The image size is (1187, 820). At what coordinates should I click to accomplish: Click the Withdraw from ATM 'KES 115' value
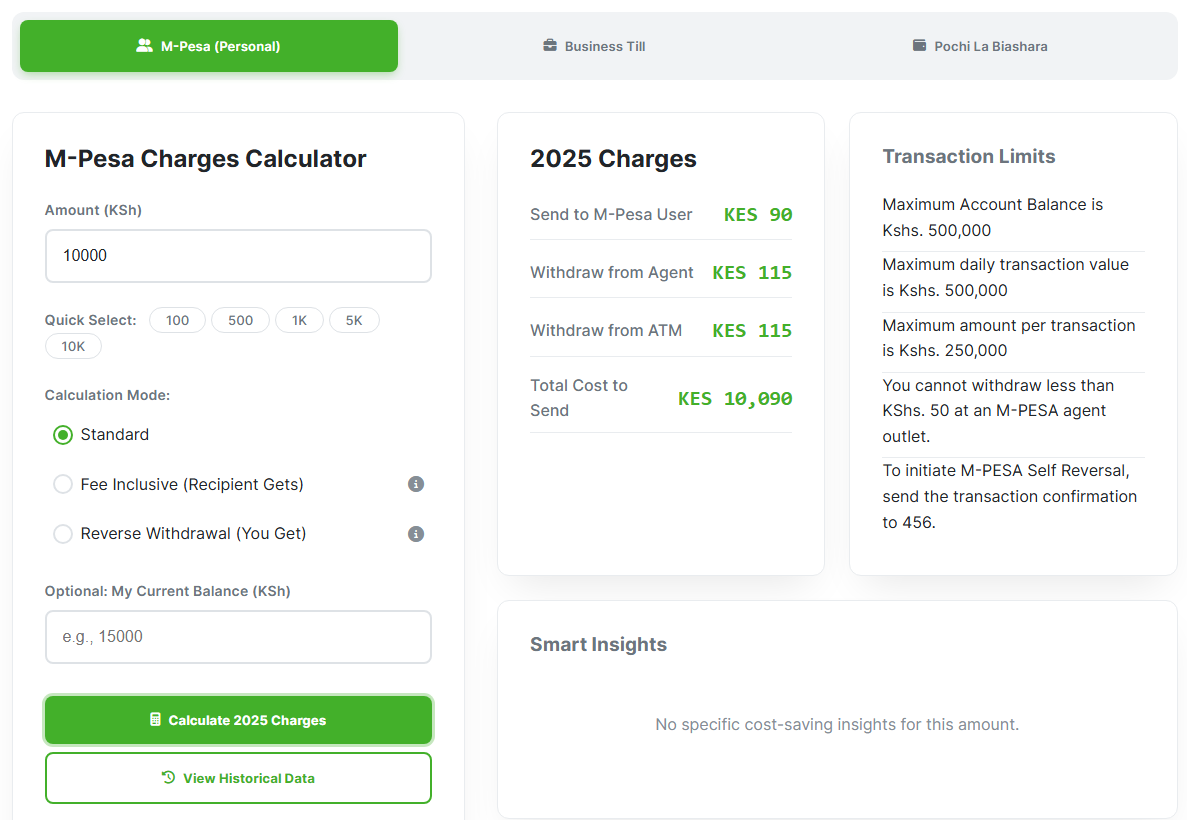pos(752,331)
